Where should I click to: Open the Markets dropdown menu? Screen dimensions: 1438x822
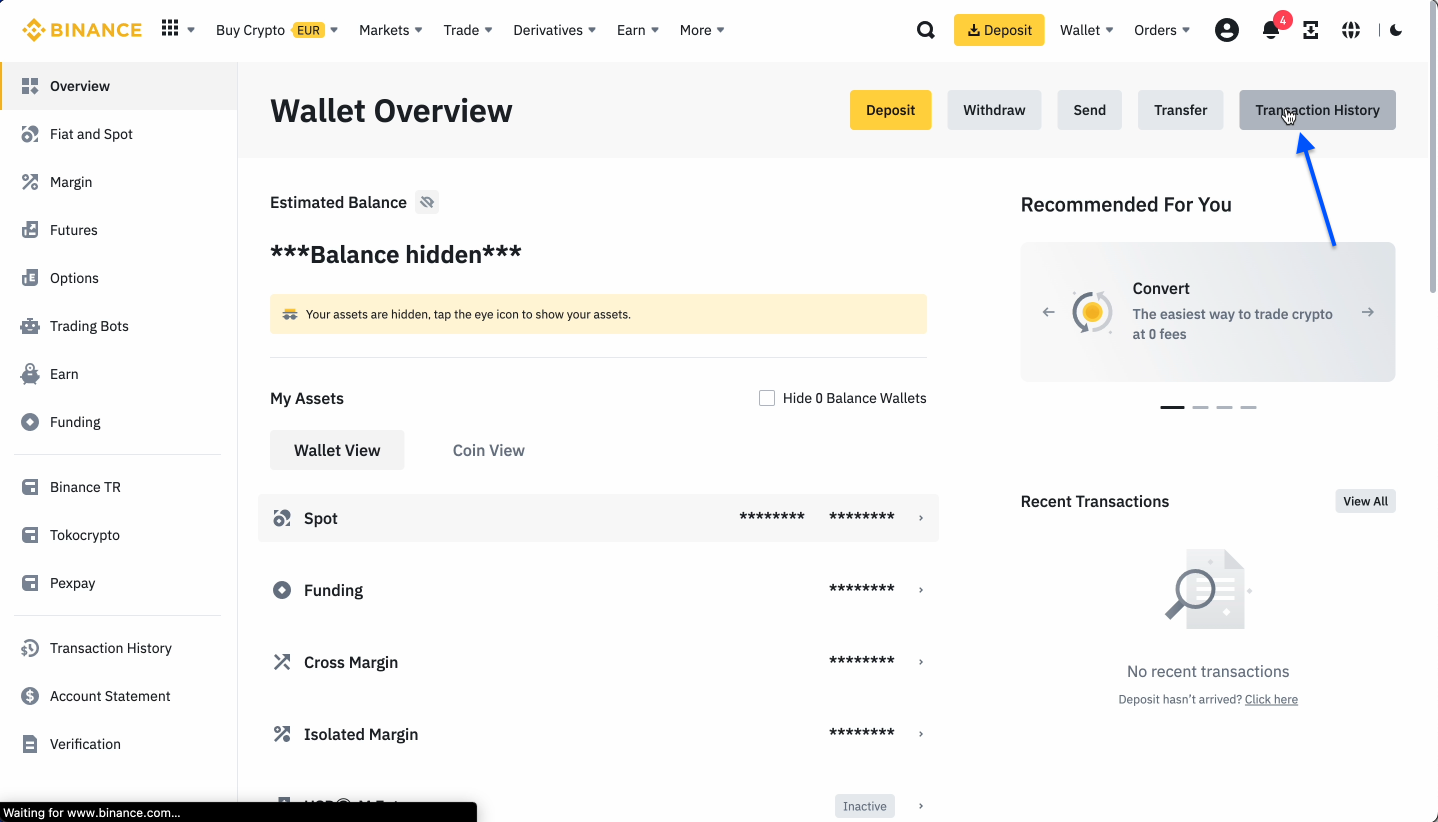[391, 30]
